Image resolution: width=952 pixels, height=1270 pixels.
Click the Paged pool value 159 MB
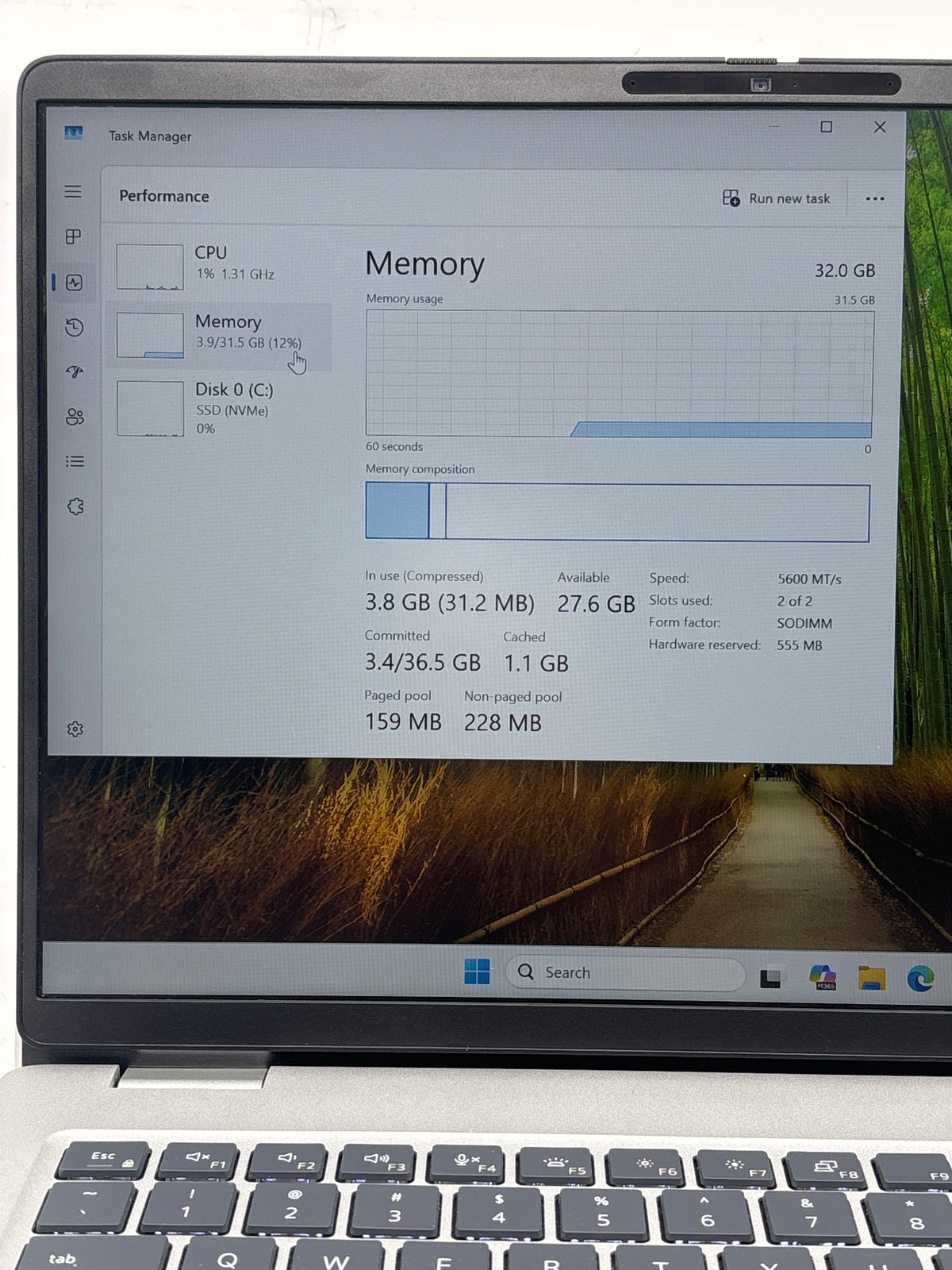403,722
